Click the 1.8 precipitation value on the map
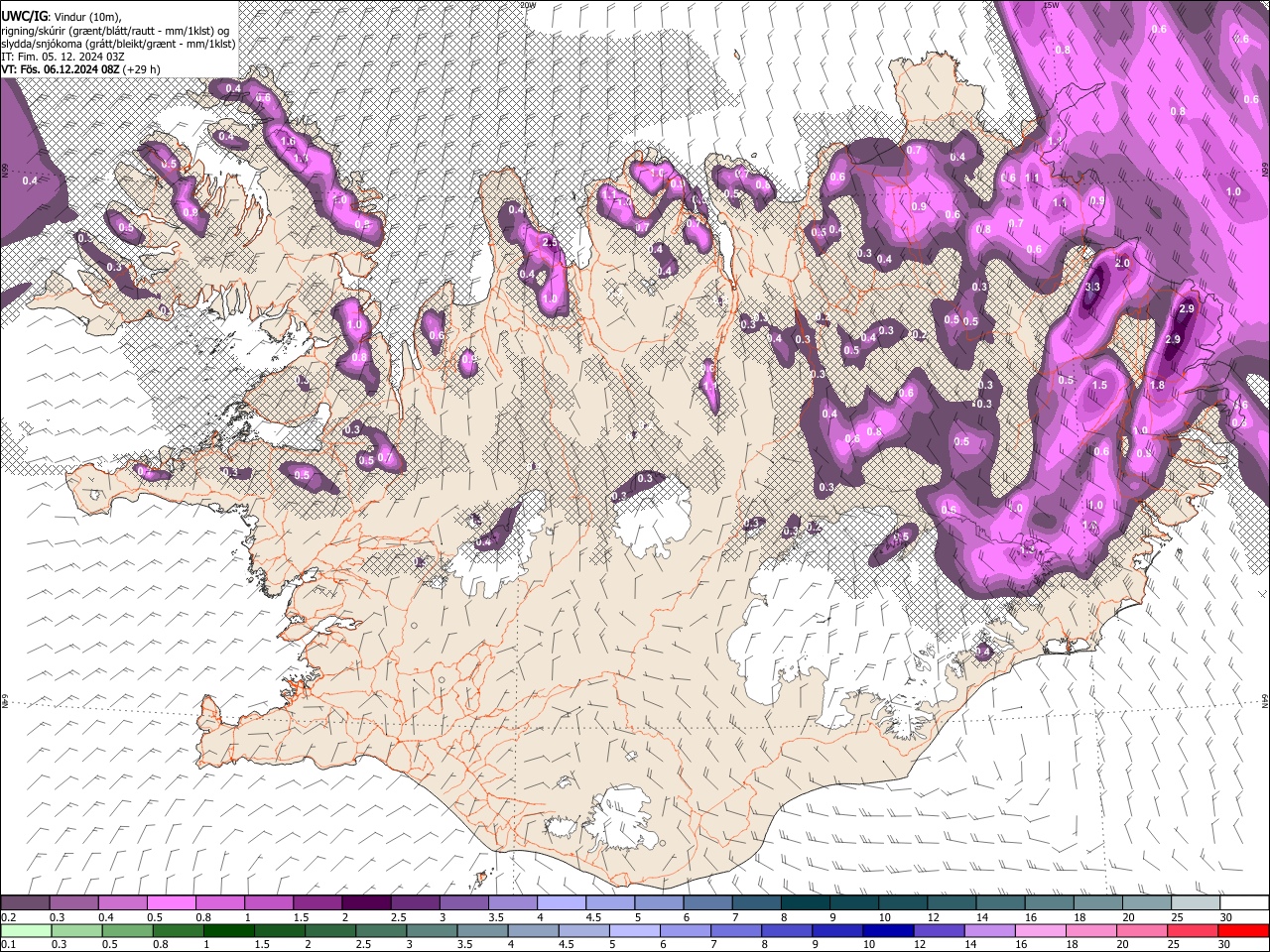1270x952 pixels. (x=1157, y=385)
